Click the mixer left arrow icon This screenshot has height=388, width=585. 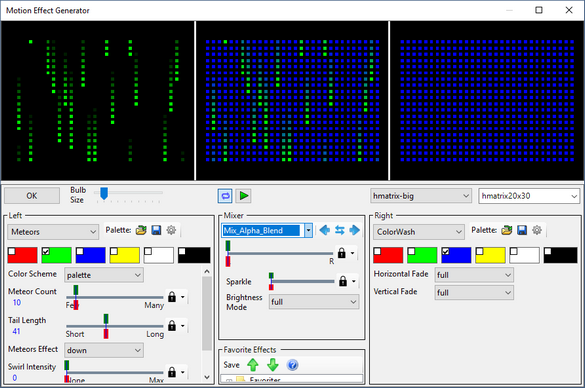pos(325,230)
